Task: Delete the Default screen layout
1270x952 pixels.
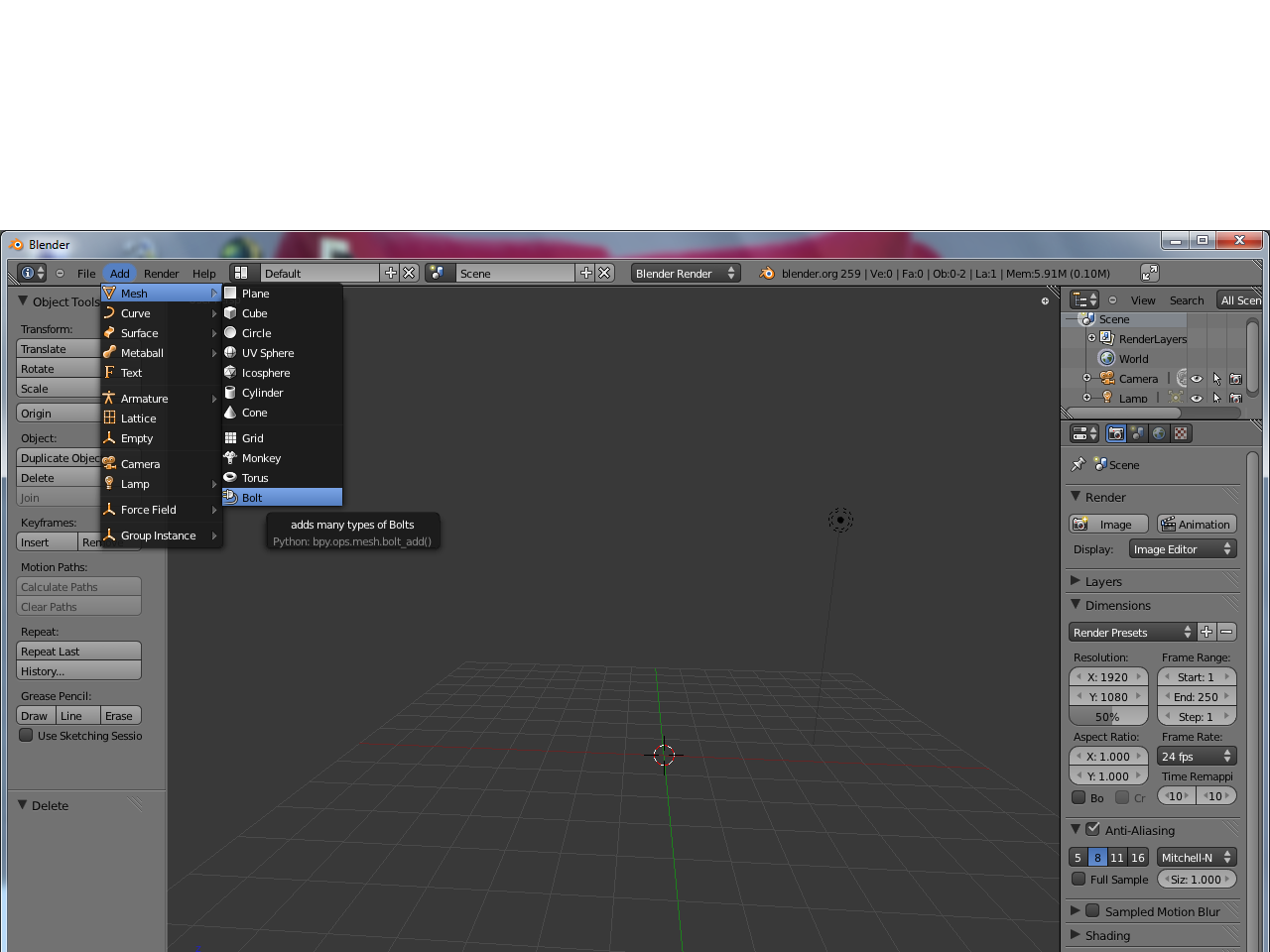Action: (x=409, y=273)
